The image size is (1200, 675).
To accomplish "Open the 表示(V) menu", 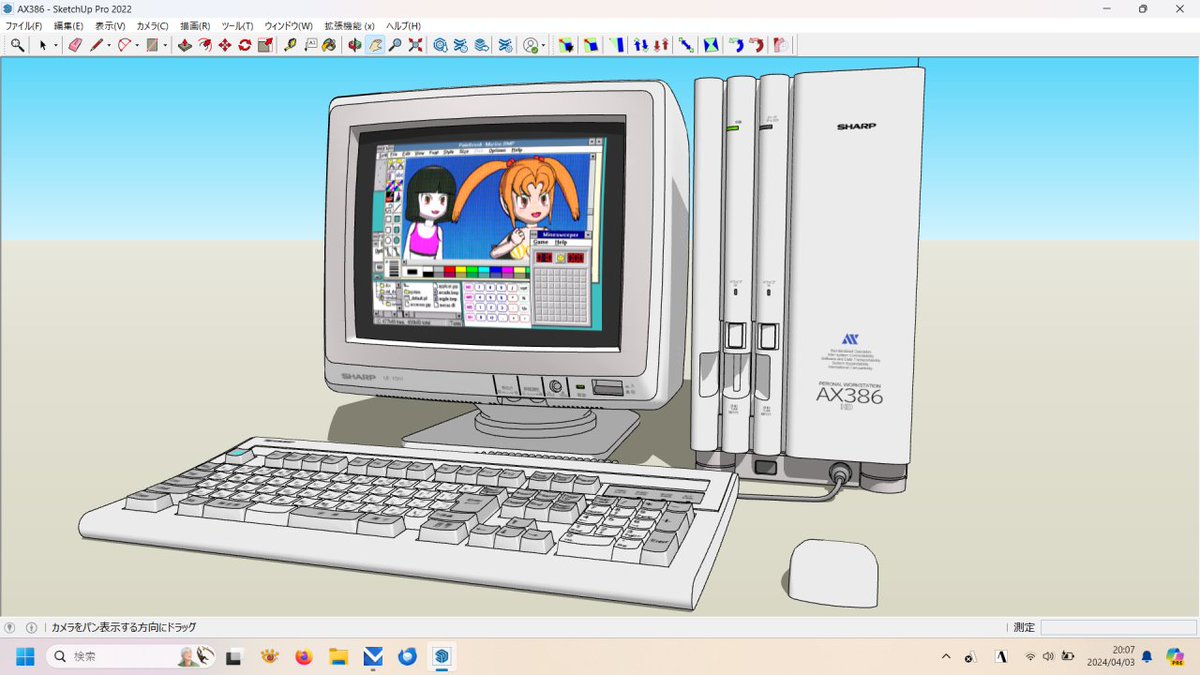I will click(110, 25).
